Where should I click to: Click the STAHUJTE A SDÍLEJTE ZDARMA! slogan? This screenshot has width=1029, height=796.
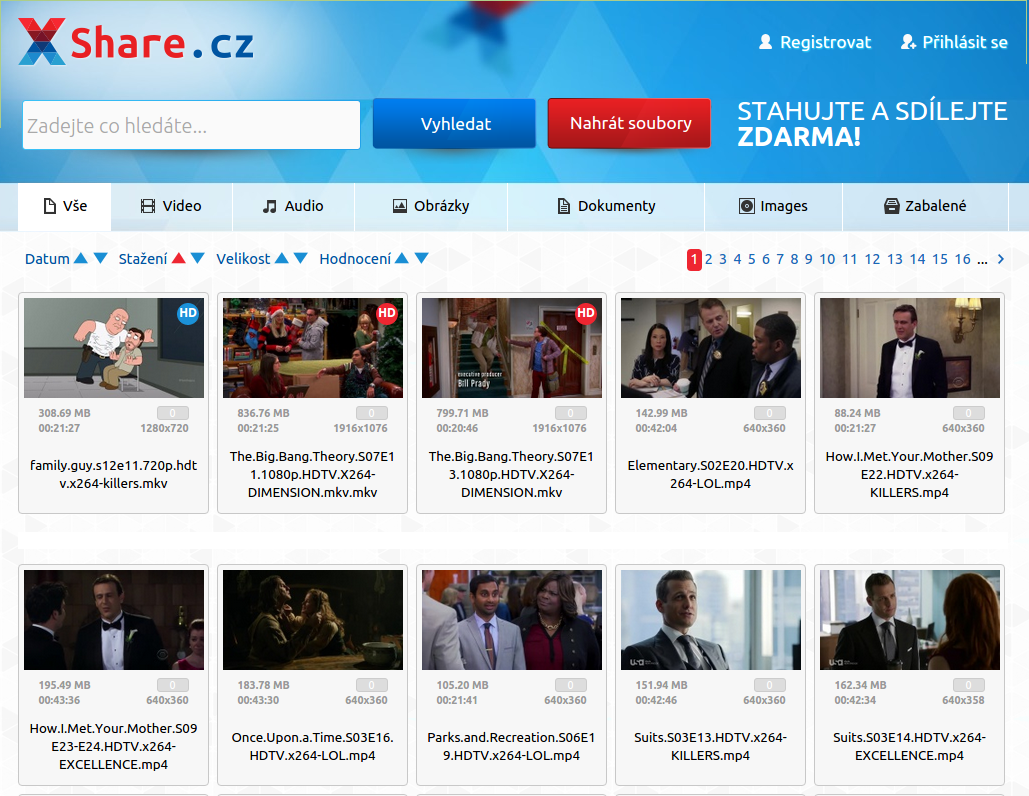(872, 123)
